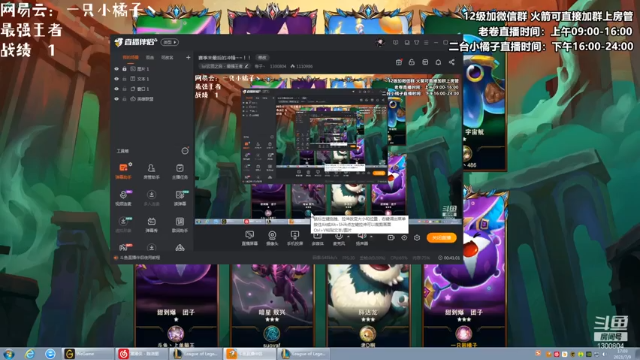The height and width of the screenshot is (360, 640).
Task: Click the live preview canvas
Action: click(x=328, y=149)
